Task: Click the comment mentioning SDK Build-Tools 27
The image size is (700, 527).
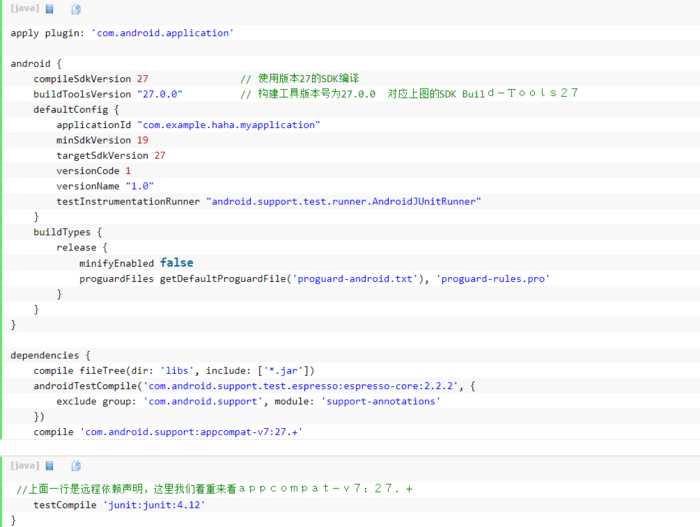Action: coord(409,93)
